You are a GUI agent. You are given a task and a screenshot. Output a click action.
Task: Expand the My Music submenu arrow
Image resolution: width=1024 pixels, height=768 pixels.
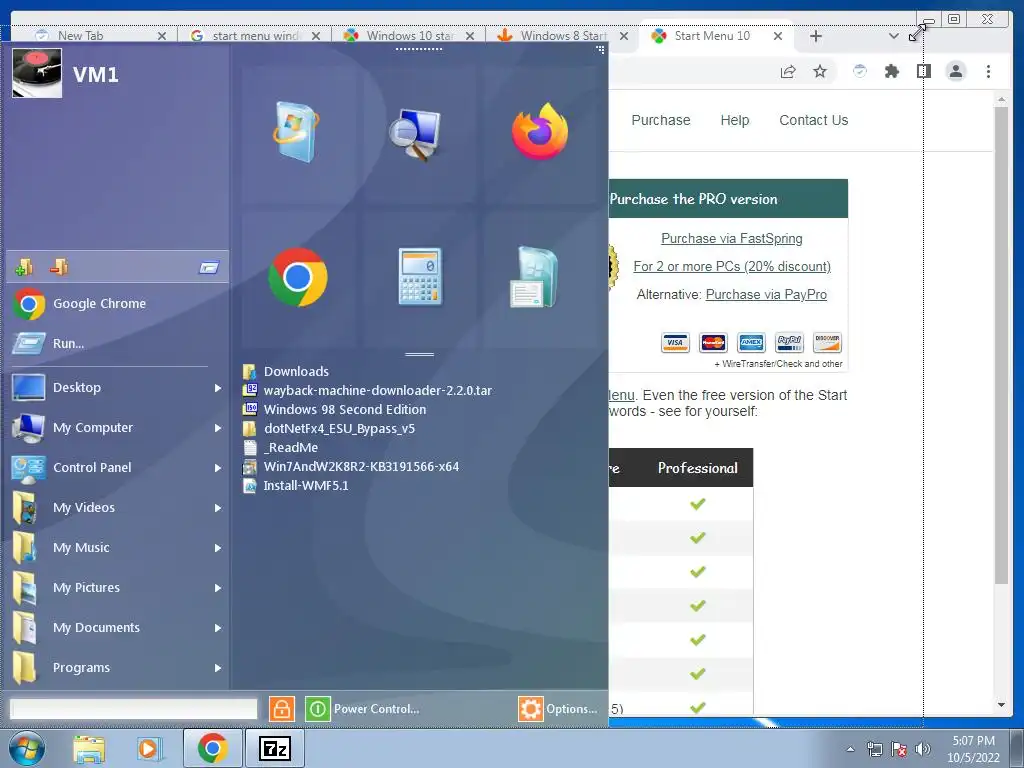pyautogui.click(x=217, y=548)
